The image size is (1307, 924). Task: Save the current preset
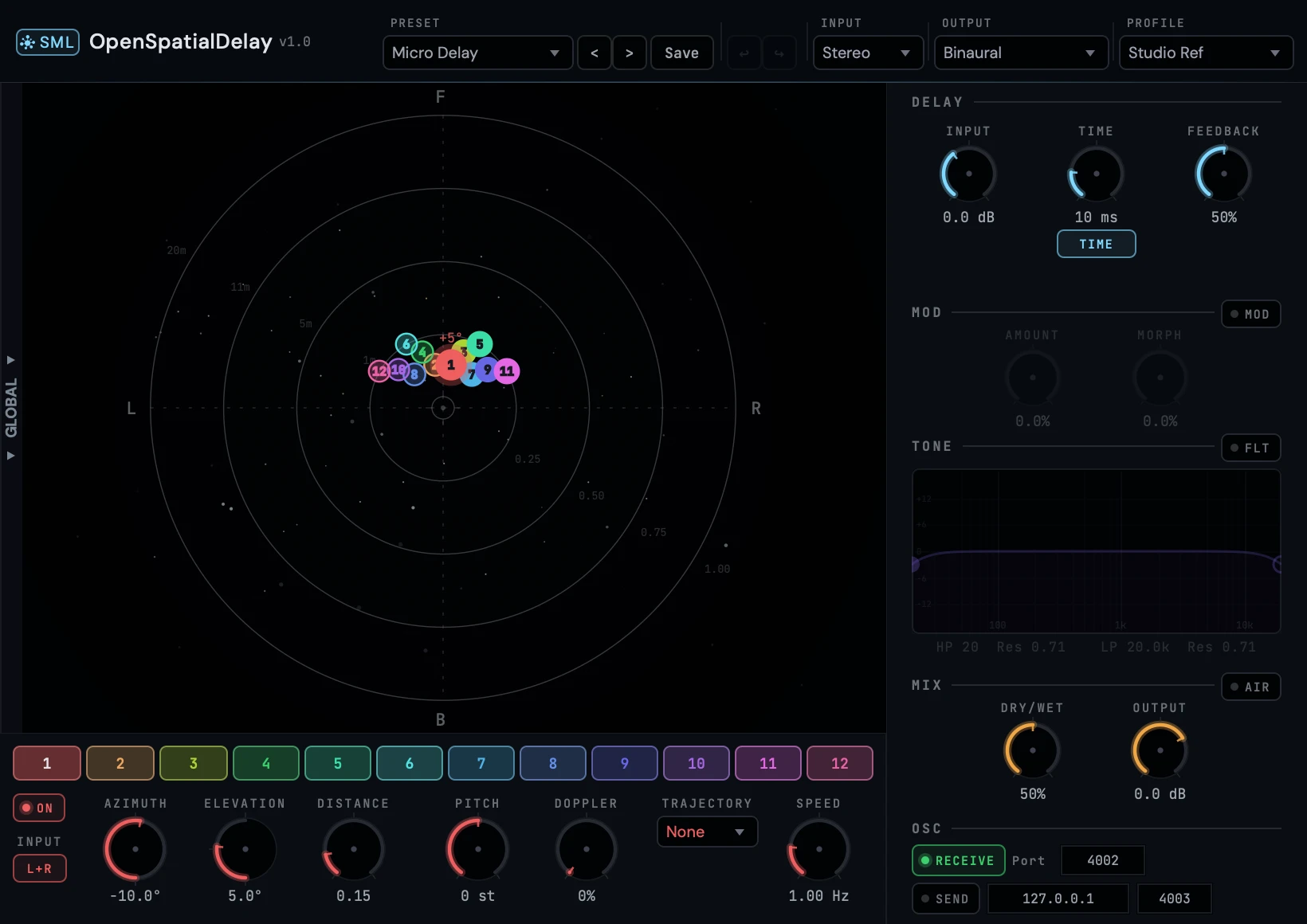pos(681,53)
